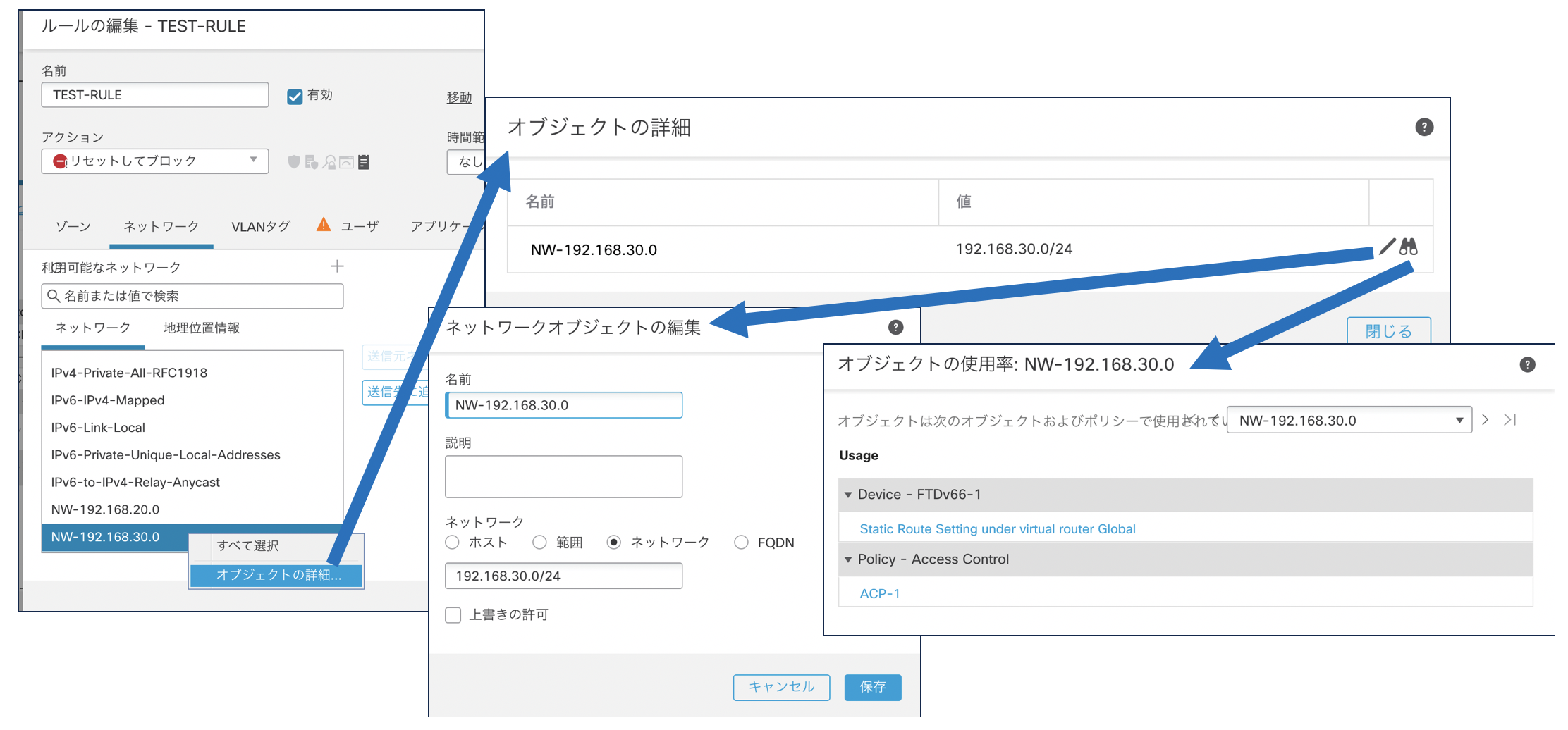This screenshot has height=730, width=1568.
Task: Jump to last usage page icon
Action: point(1509,420)
